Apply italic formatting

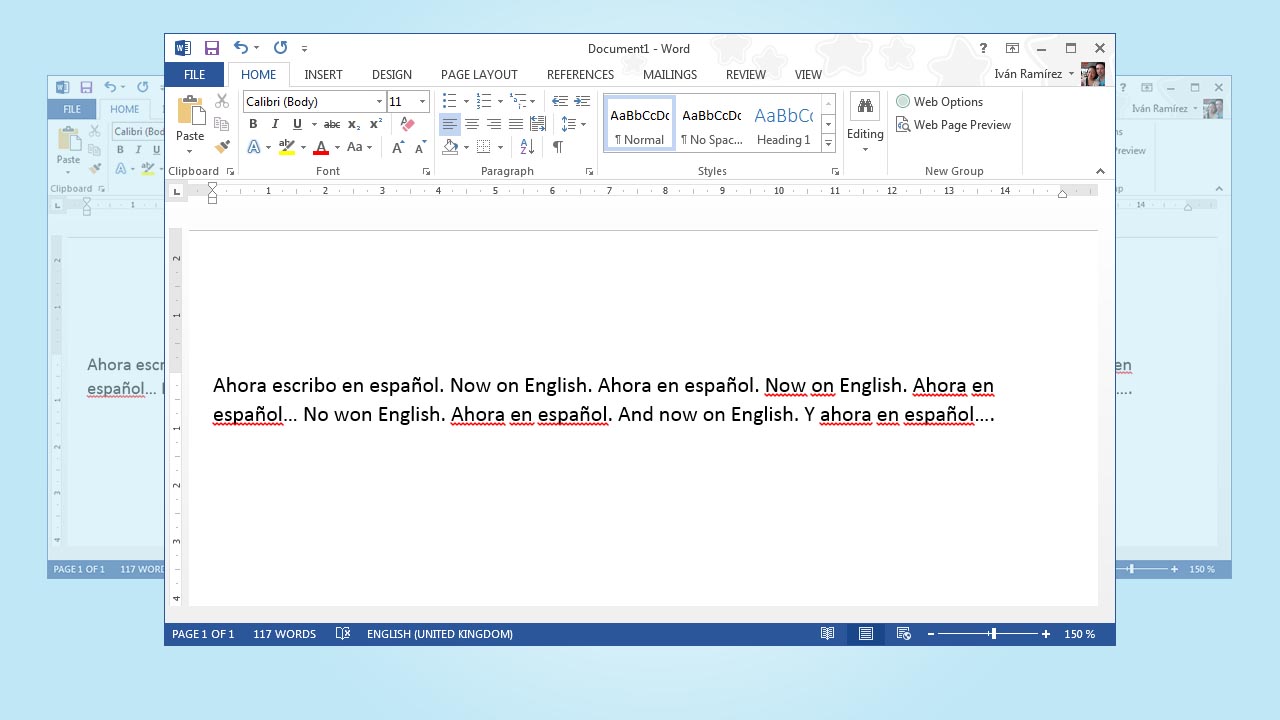(275, 124)
